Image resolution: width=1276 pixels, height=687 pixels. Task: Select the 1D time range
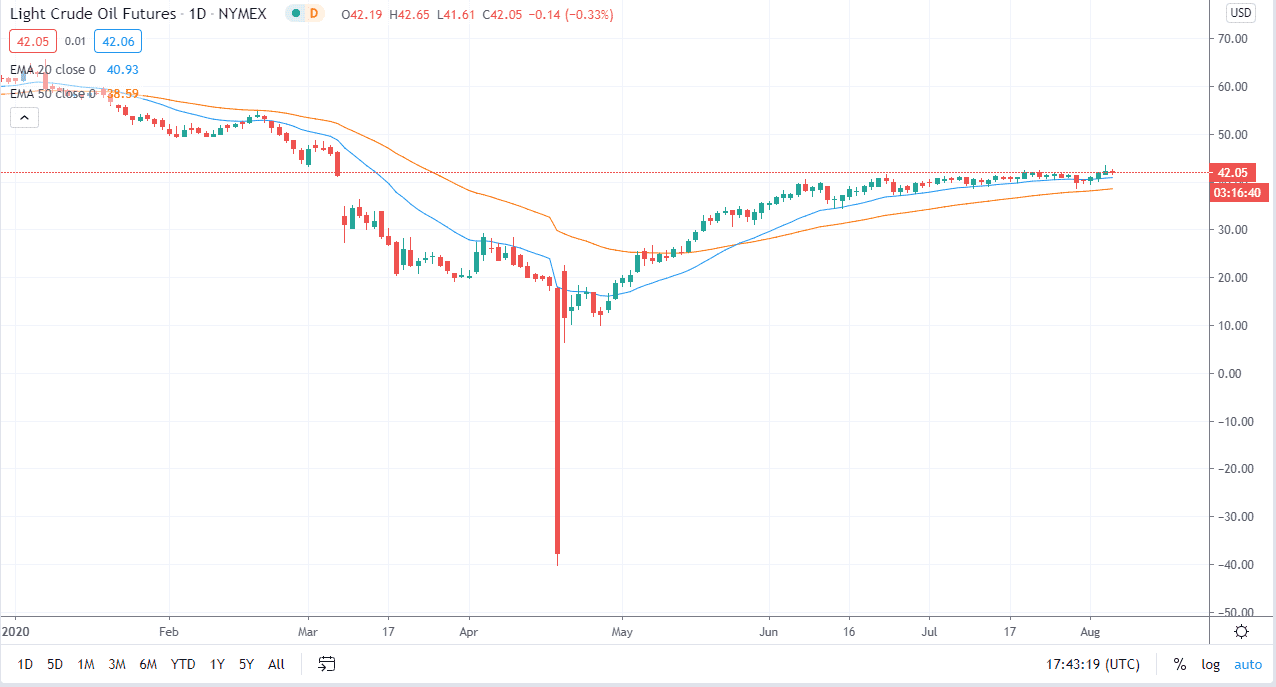[26, 664]
